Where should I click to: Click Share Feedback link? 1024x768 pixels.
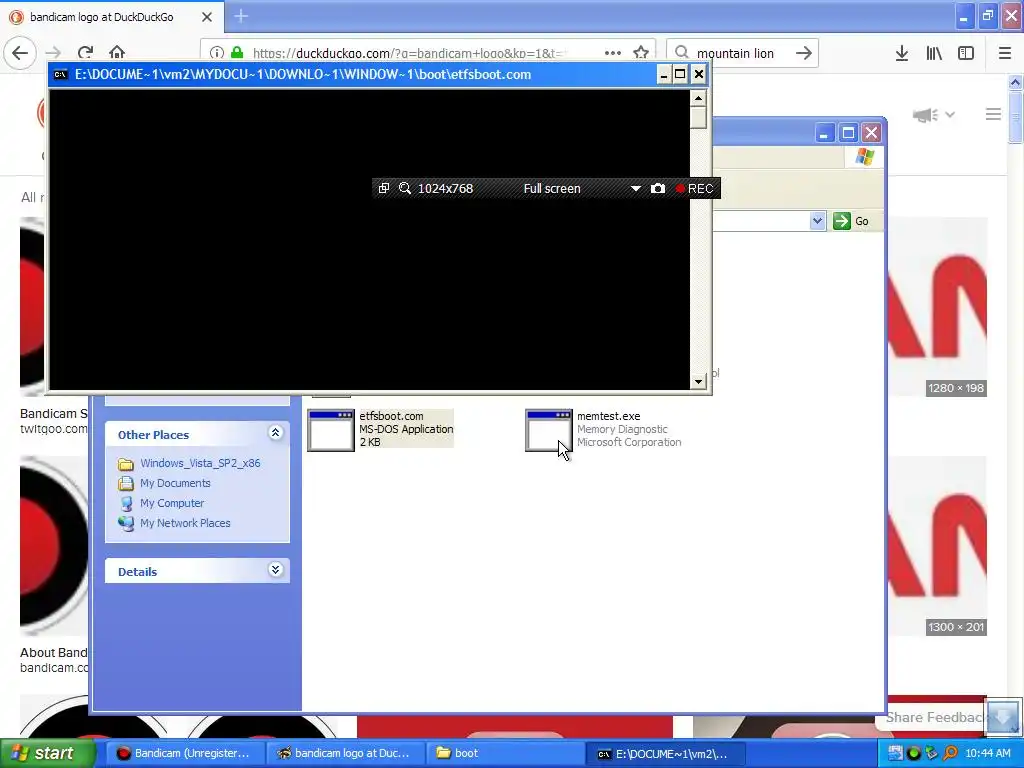(935, 717)
